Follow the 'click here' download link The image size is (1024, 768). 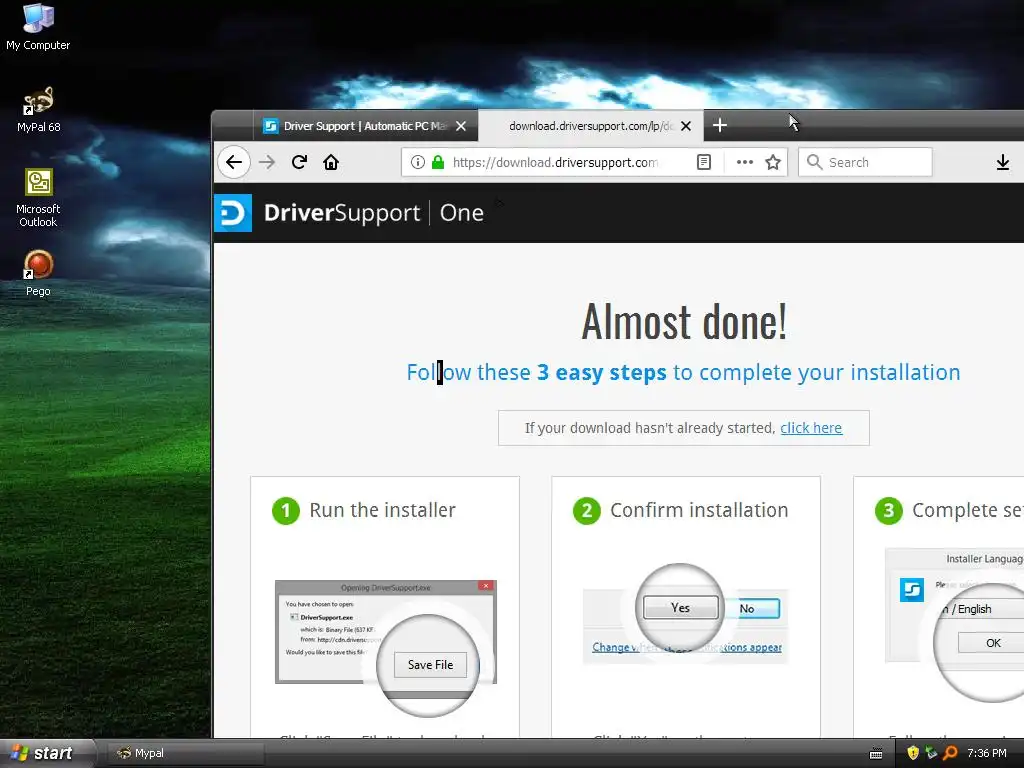(811, 428)
